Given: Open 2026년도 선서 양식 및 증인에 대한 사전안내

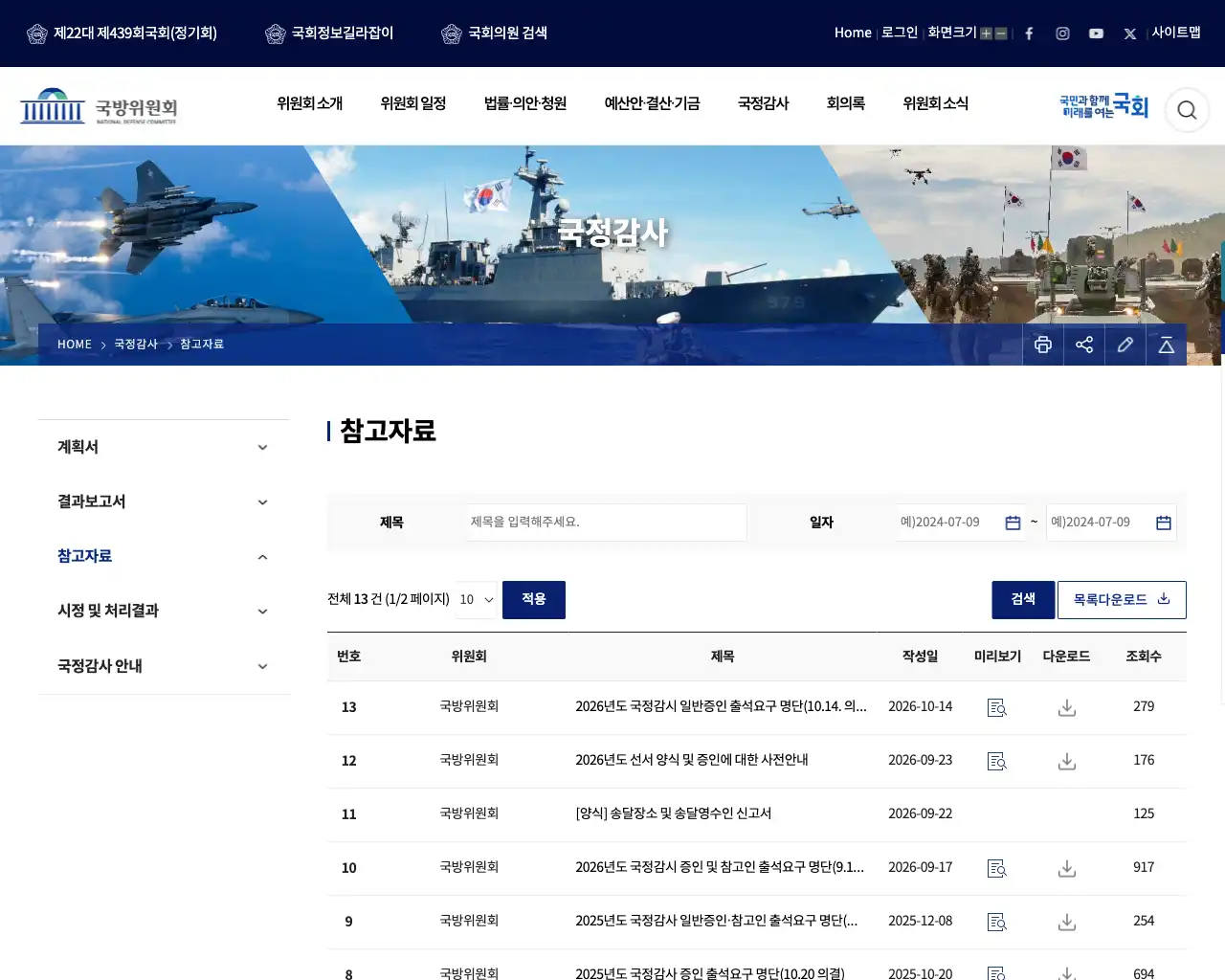Looking at the screenshot, I should click(x=692, y=760).
